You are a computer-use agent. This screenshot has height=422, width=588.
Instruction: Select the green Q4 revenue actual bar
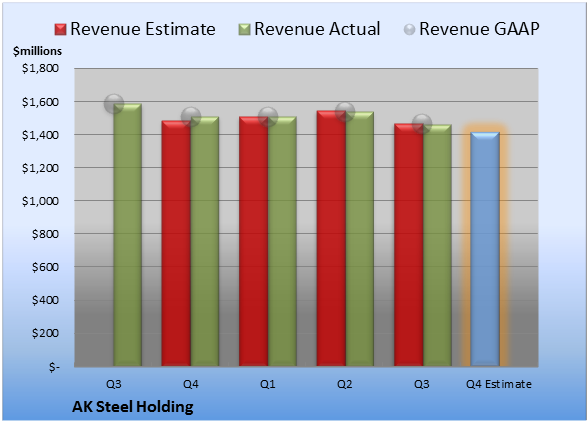205,241
